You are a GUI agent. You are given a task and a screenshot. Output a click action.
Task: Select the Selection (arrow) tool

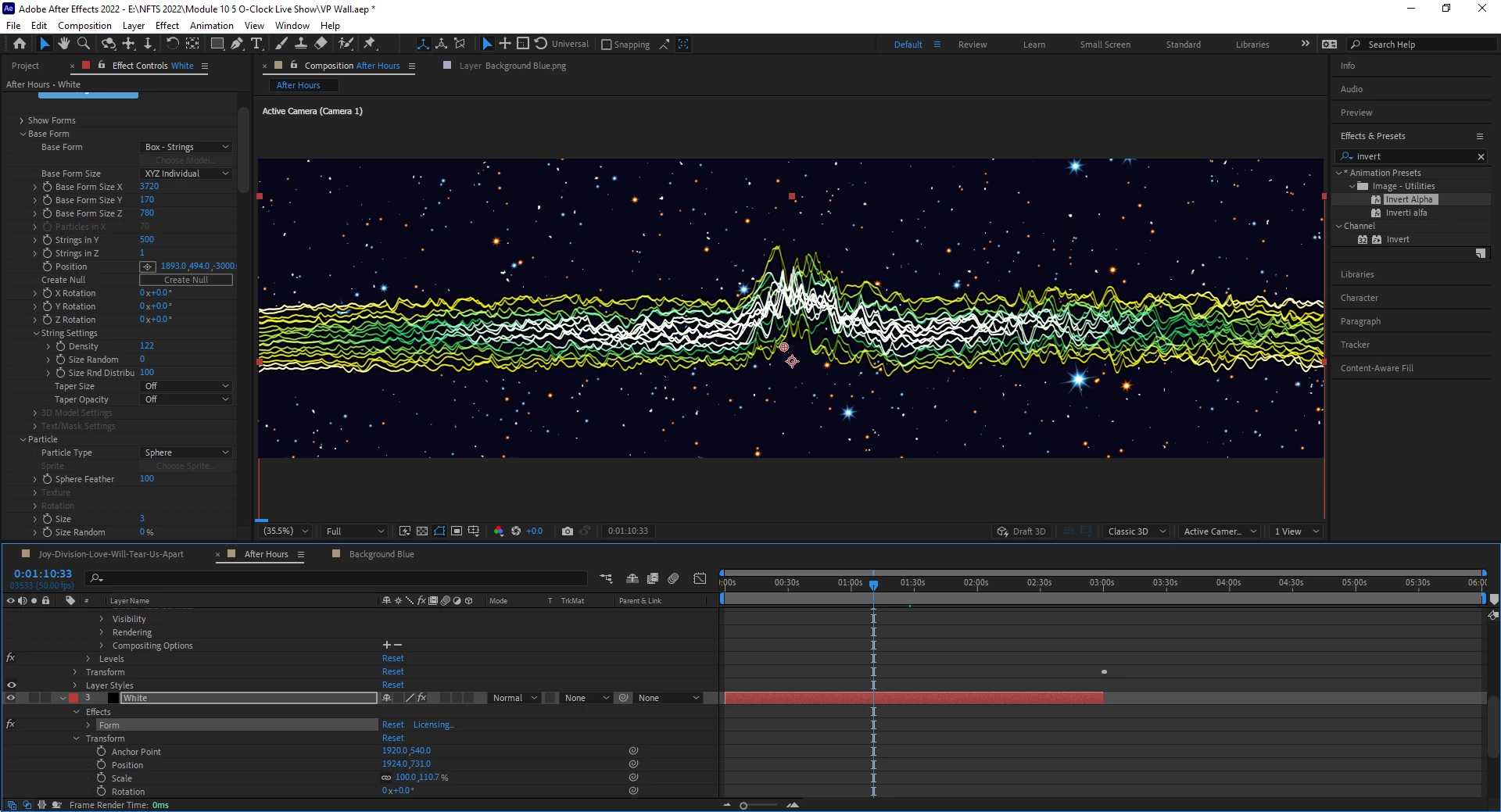(44, 44)
